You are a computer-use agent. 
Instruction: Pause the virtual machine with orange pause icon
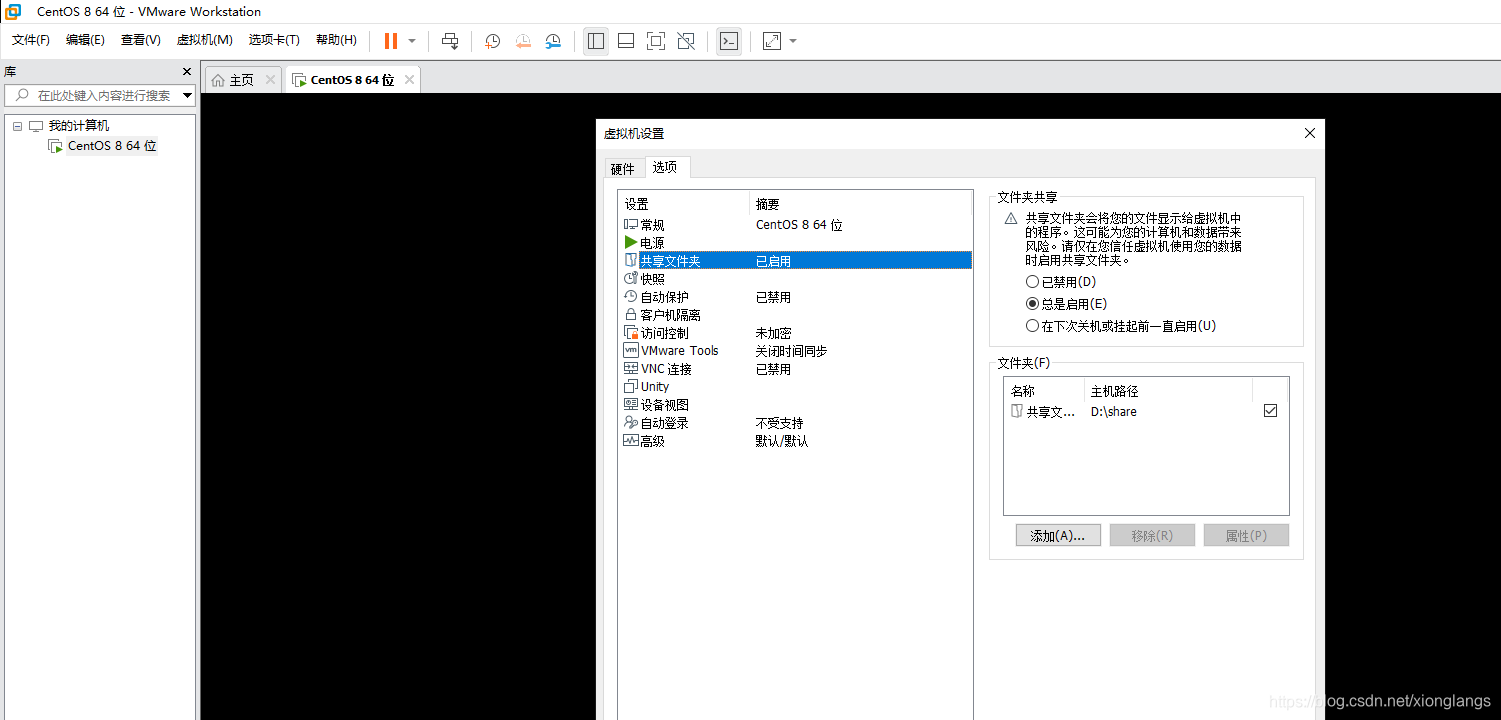click(x=391, y=41)
